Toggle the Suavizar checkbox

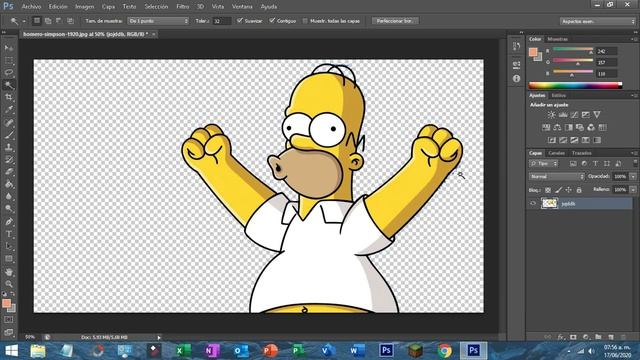(x=240, y=20)
